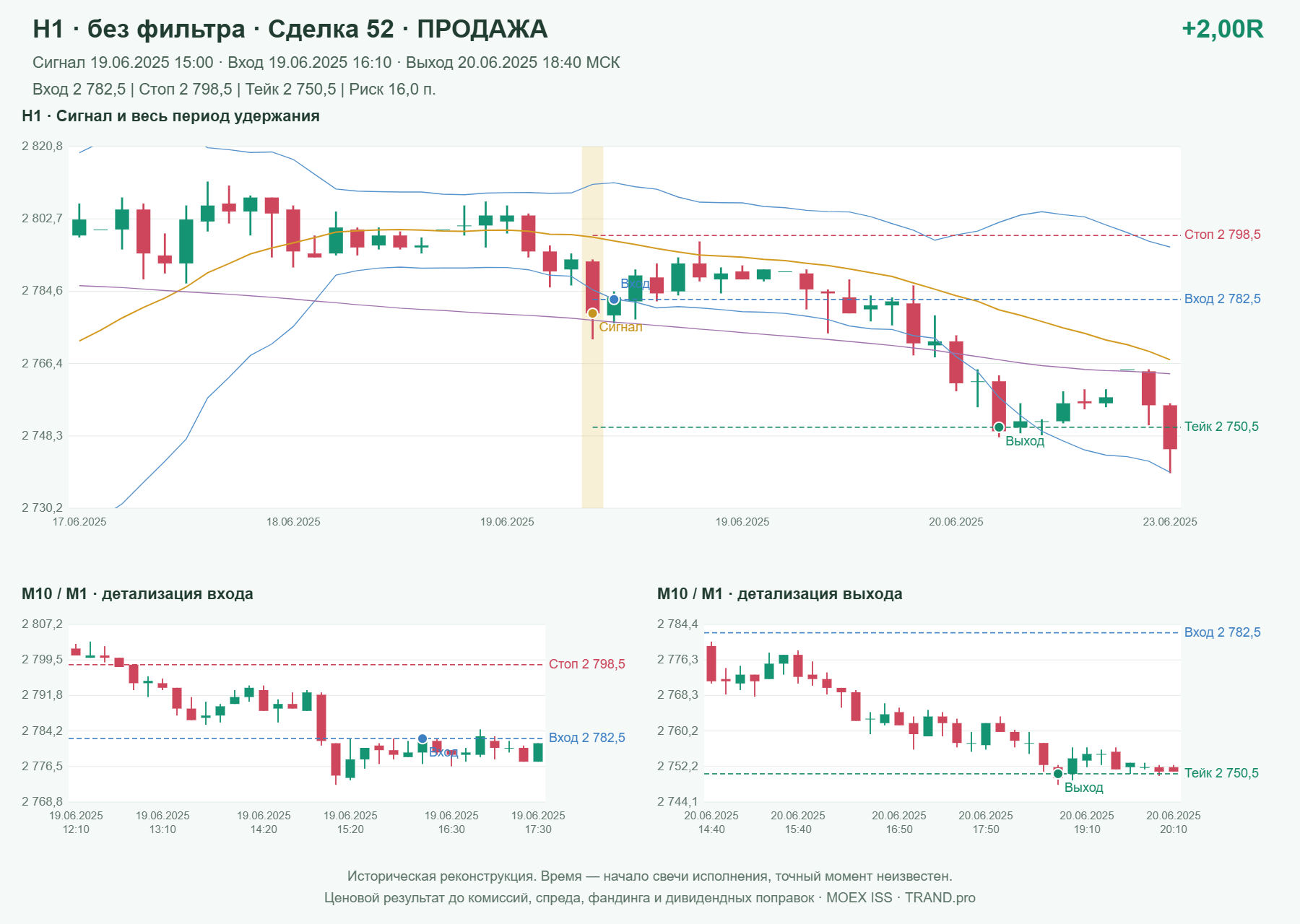Click the entry chart time label 13:10
The height and width of the screenshot is (924, 1300).
coord(162,829)
